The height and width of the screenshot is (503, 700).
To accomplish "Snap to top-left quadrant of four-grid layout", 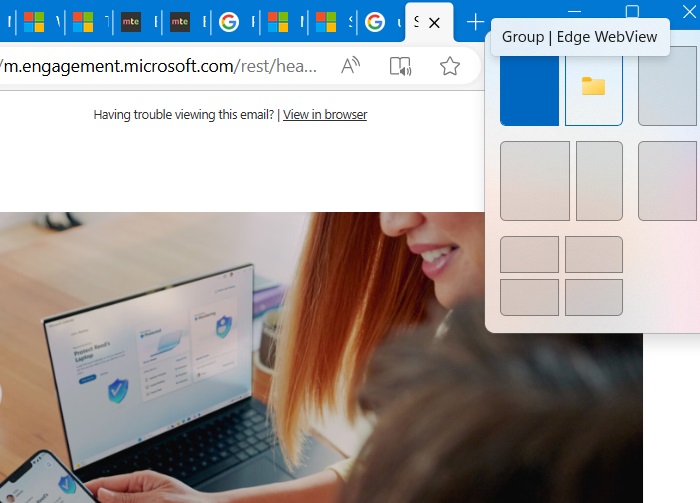I will coord(529,254).
